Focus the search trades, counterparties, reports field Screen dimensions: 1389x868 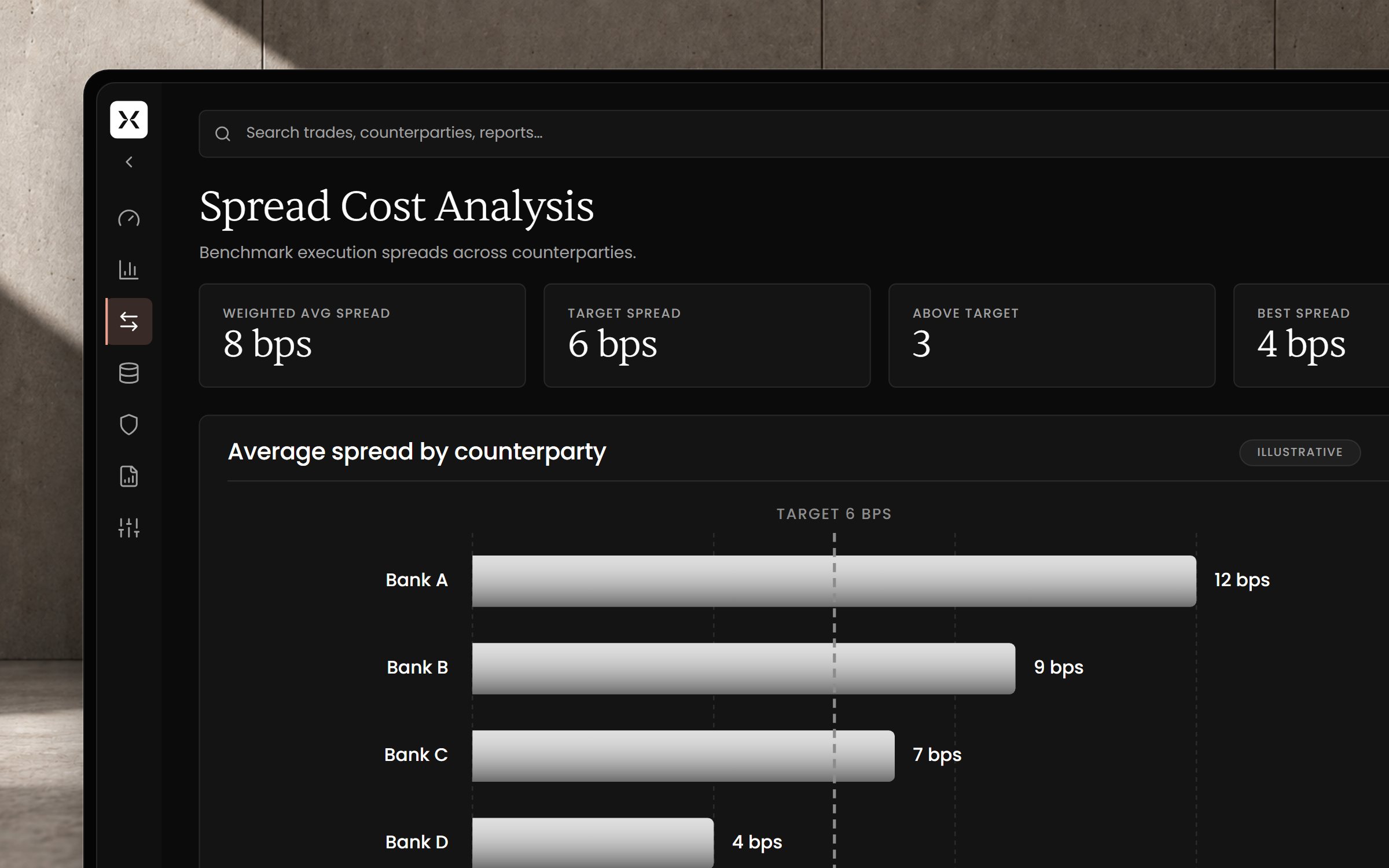point(793,134)
